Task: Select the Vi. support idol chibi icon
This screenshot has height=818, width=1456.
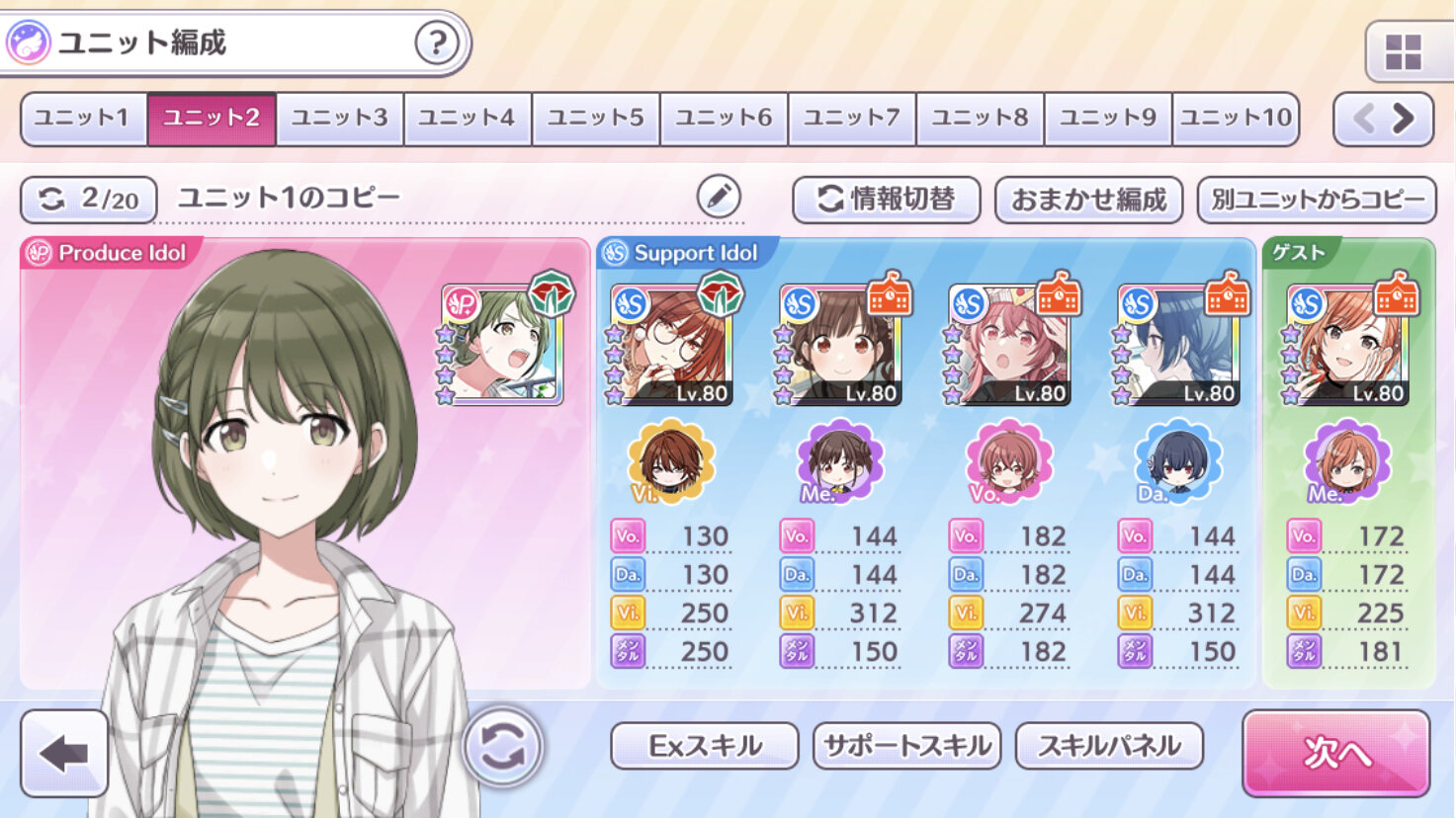Action: click(x=670, y=461)
